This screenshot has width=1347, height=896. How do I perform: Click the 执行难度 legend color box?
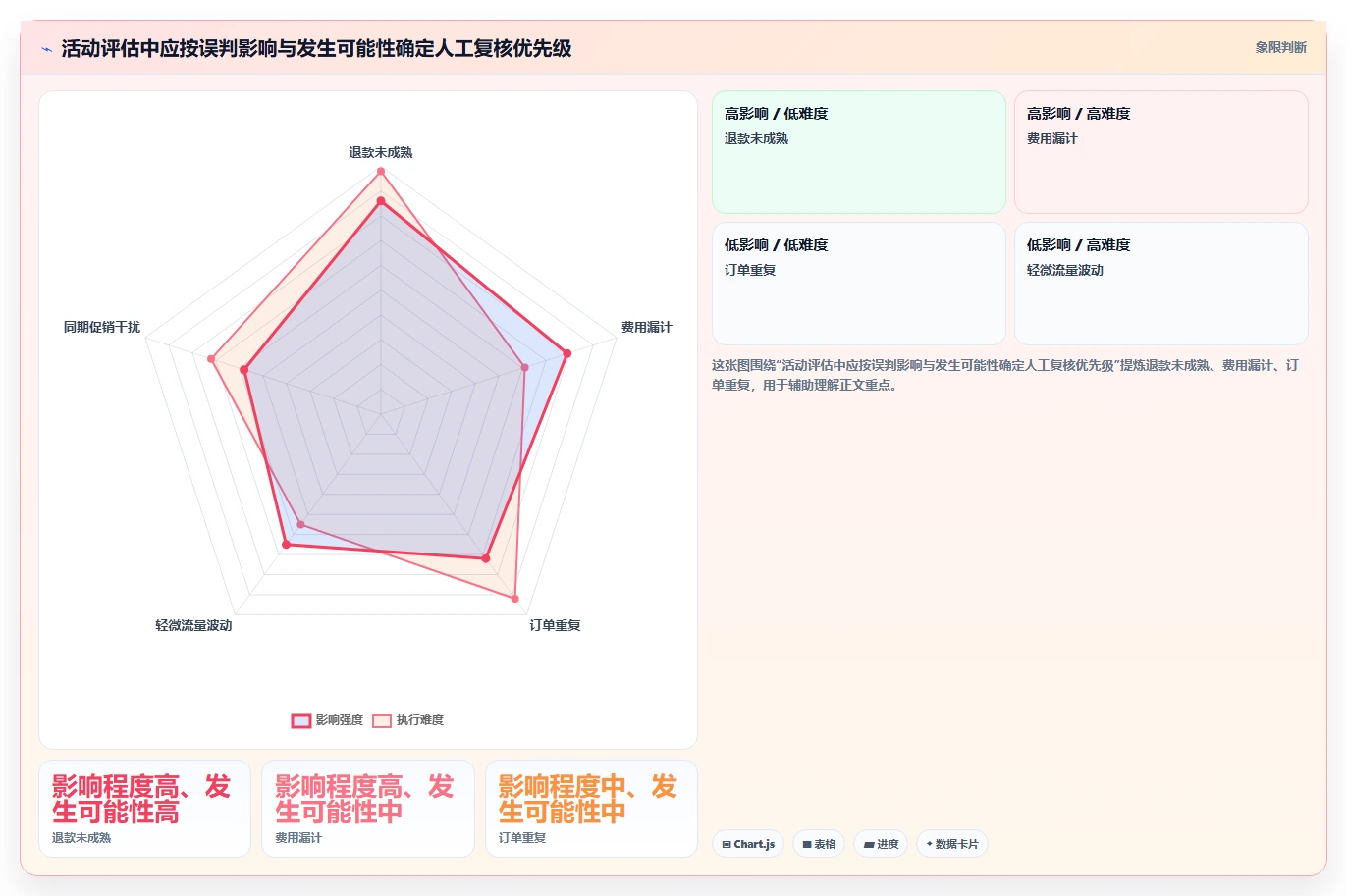click(x=382, y=720)
